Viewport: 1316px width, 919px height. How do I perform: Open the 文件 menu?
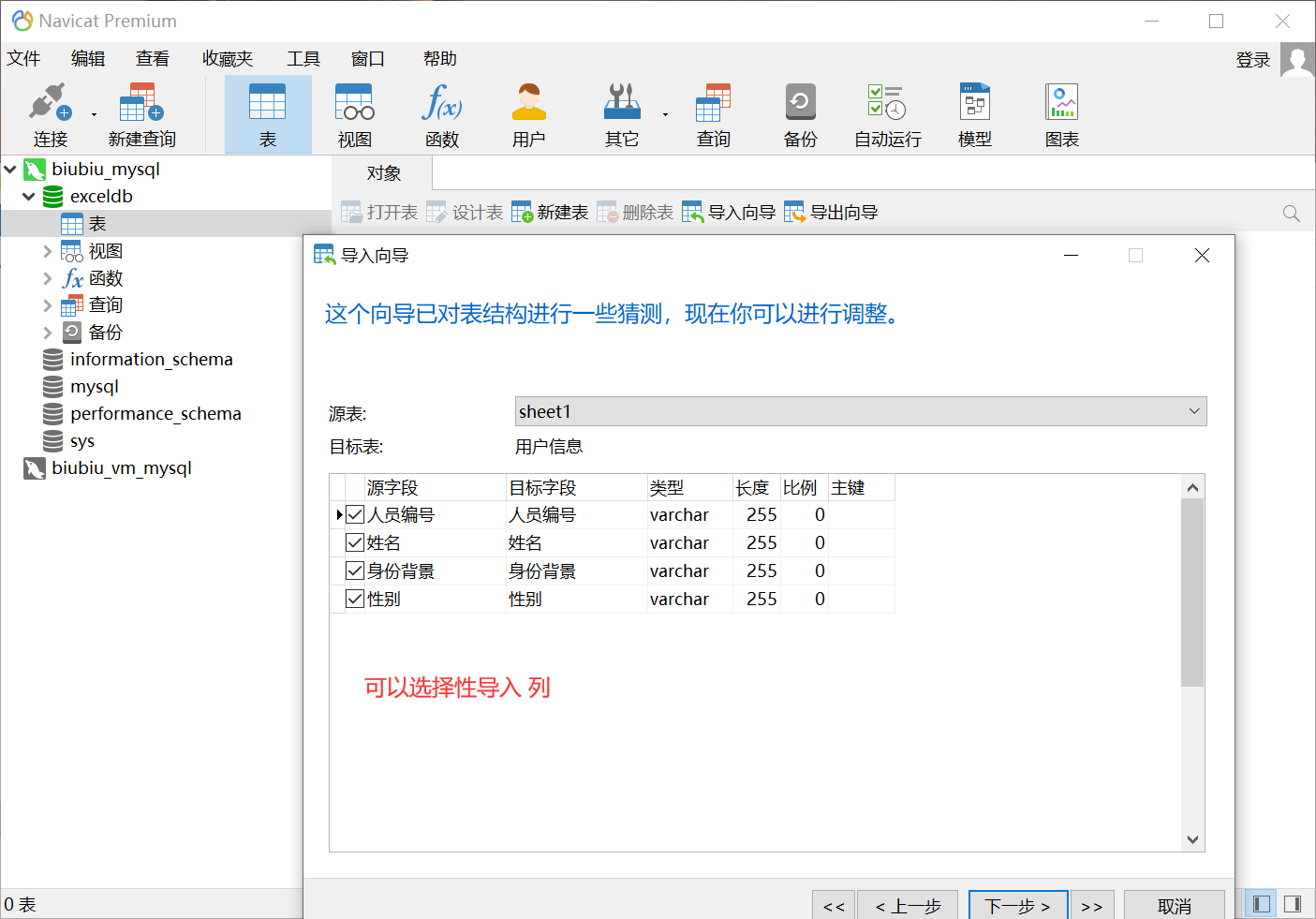pos(23,59)
